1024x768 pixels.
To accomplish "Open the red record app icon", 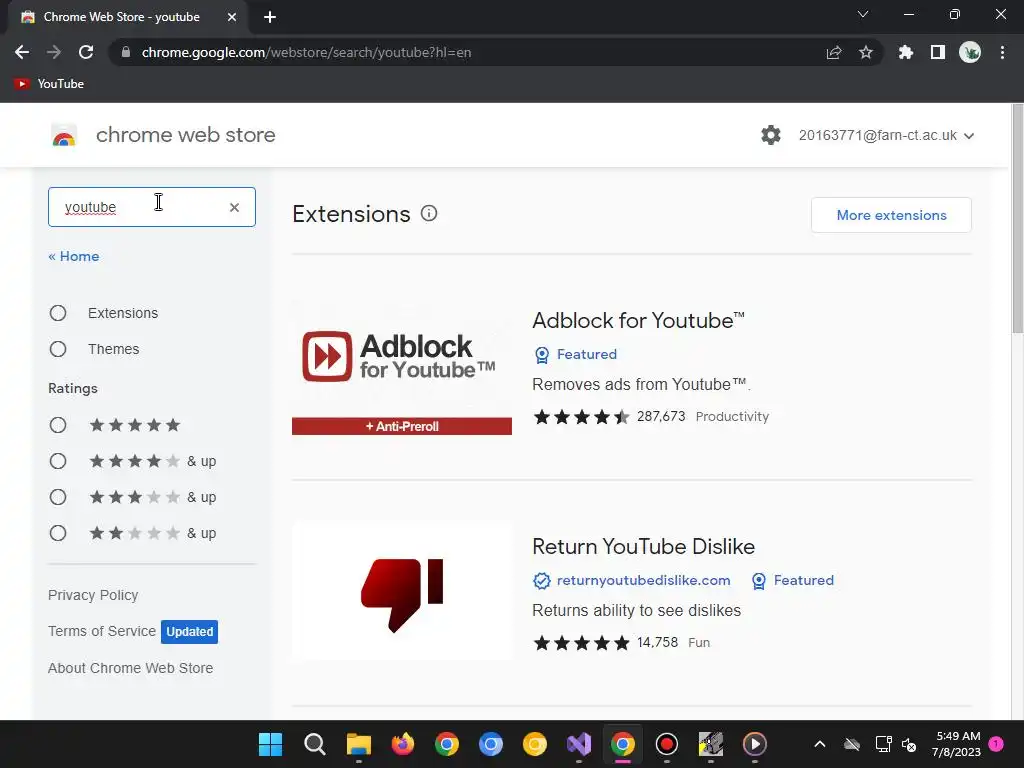I will click(667, 744).
